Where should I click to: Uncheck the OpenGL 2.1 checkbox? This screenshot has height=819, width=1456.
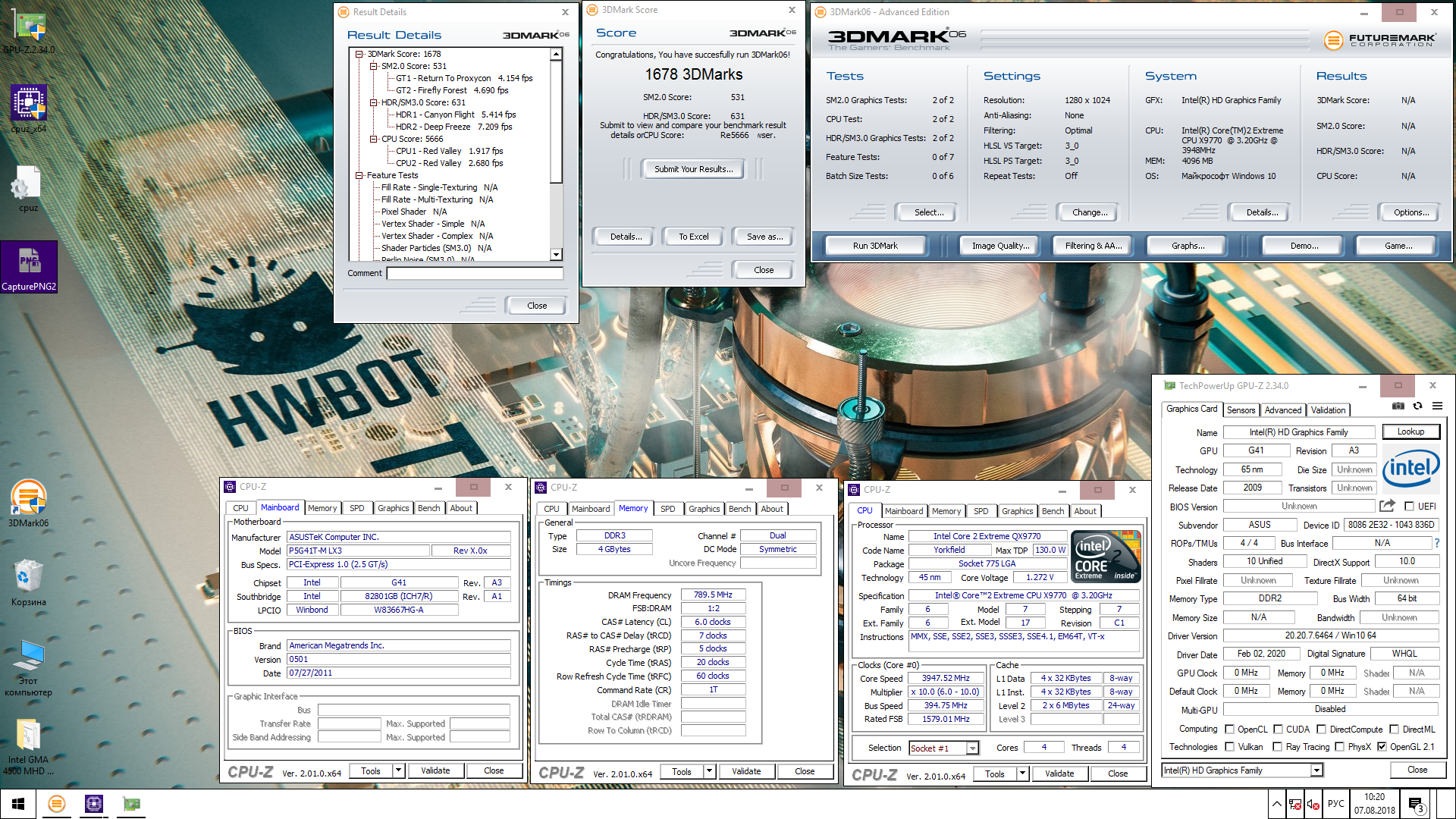coord(1382,746)
